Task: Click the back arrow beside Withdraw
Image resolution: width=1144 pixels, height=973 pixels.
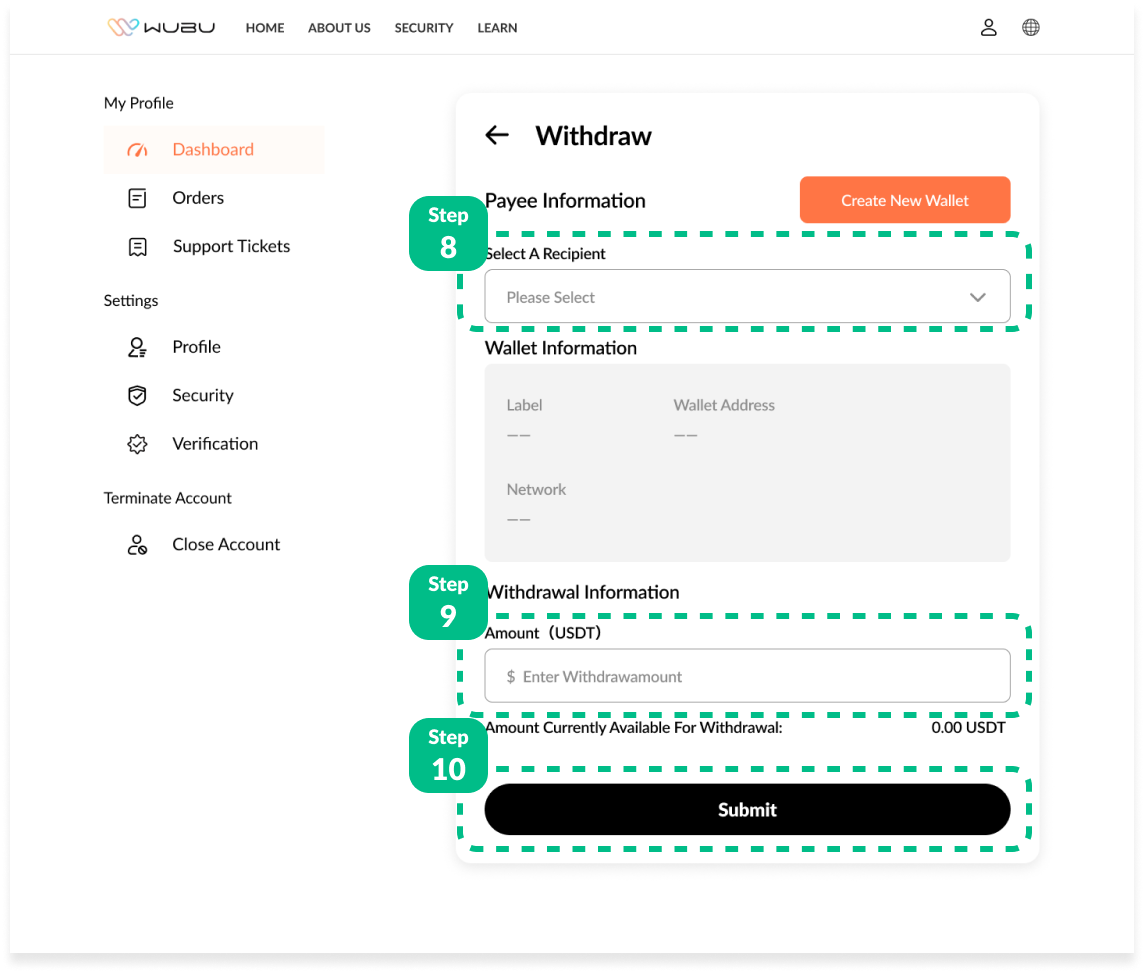Action: (x=497, y=135)
